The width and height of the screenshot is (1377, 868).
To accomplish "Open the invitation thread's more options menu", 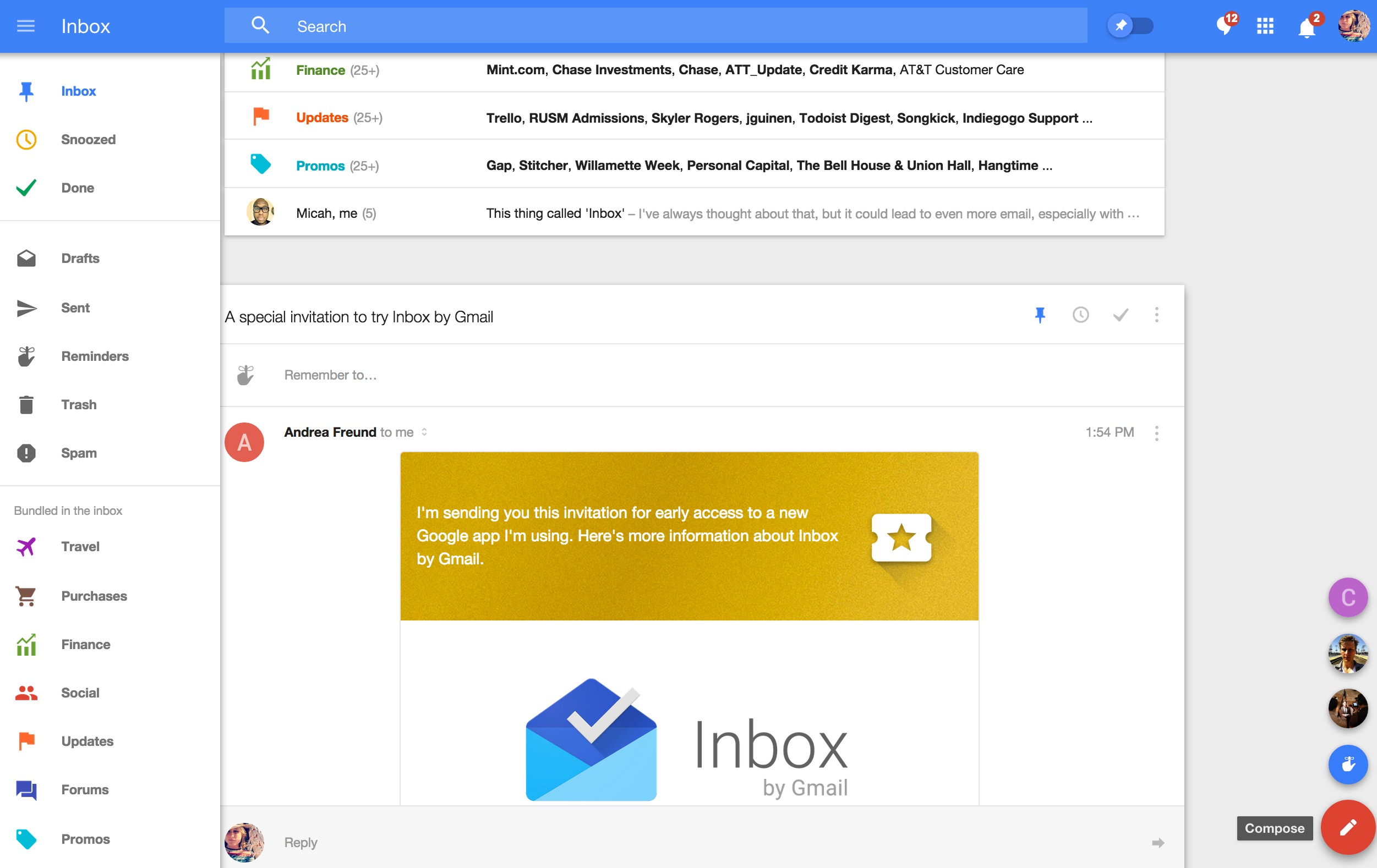I will click(x=1156, y=315).
